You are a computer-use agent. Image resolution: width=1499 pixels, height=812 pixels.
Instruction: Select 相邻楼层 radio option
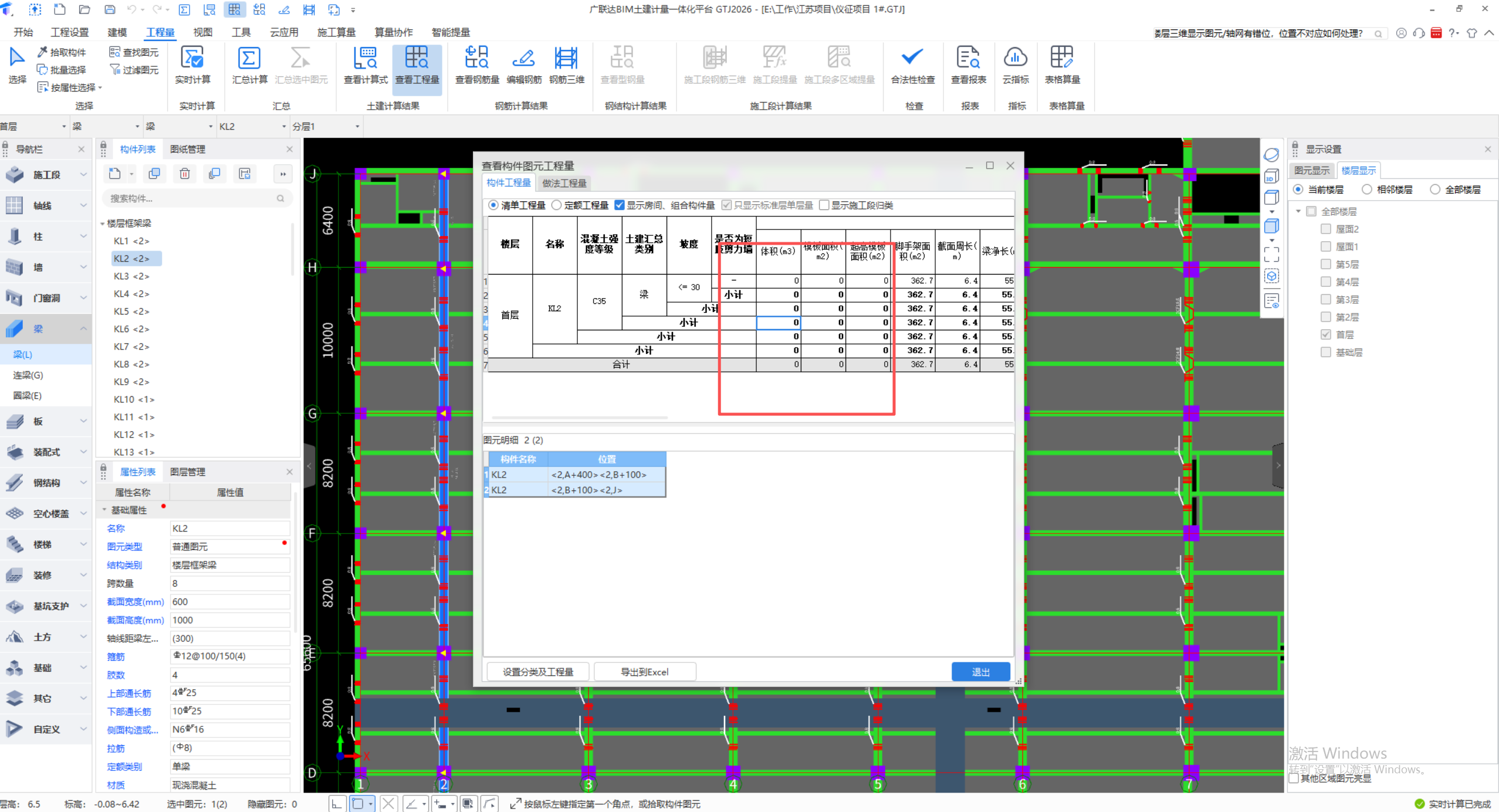(x=1367, y=190)
